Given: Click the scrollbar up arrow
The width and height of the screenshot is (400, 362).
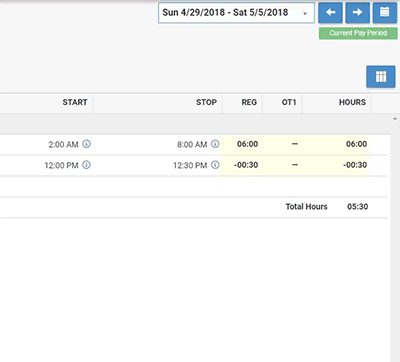Looking at the screenshot, I should pos(395,118).
